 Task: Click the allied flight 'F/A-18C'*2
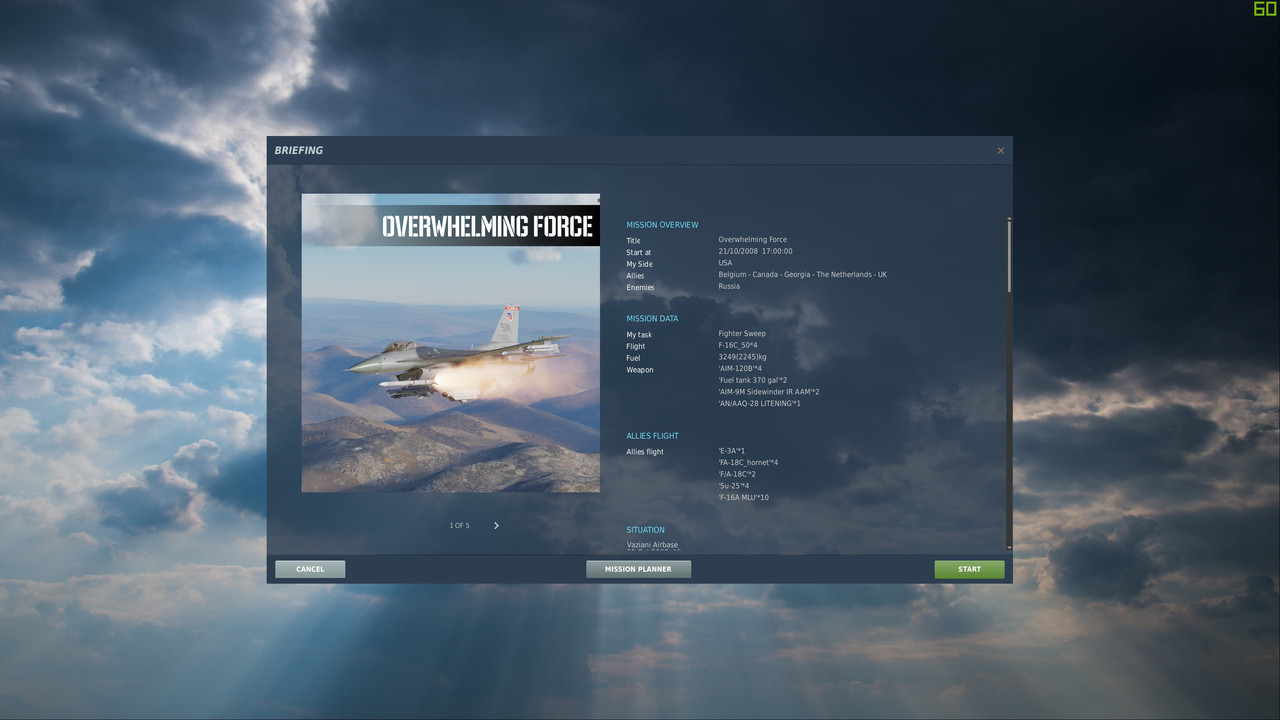coord(737,474)
